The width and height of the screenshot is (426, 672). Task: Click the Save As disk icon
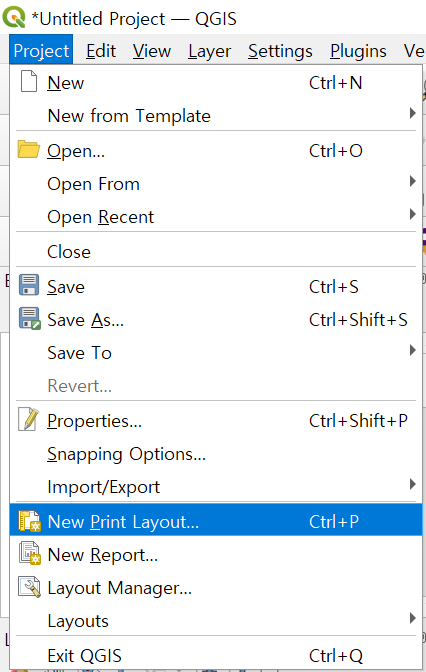click(30, 318)
